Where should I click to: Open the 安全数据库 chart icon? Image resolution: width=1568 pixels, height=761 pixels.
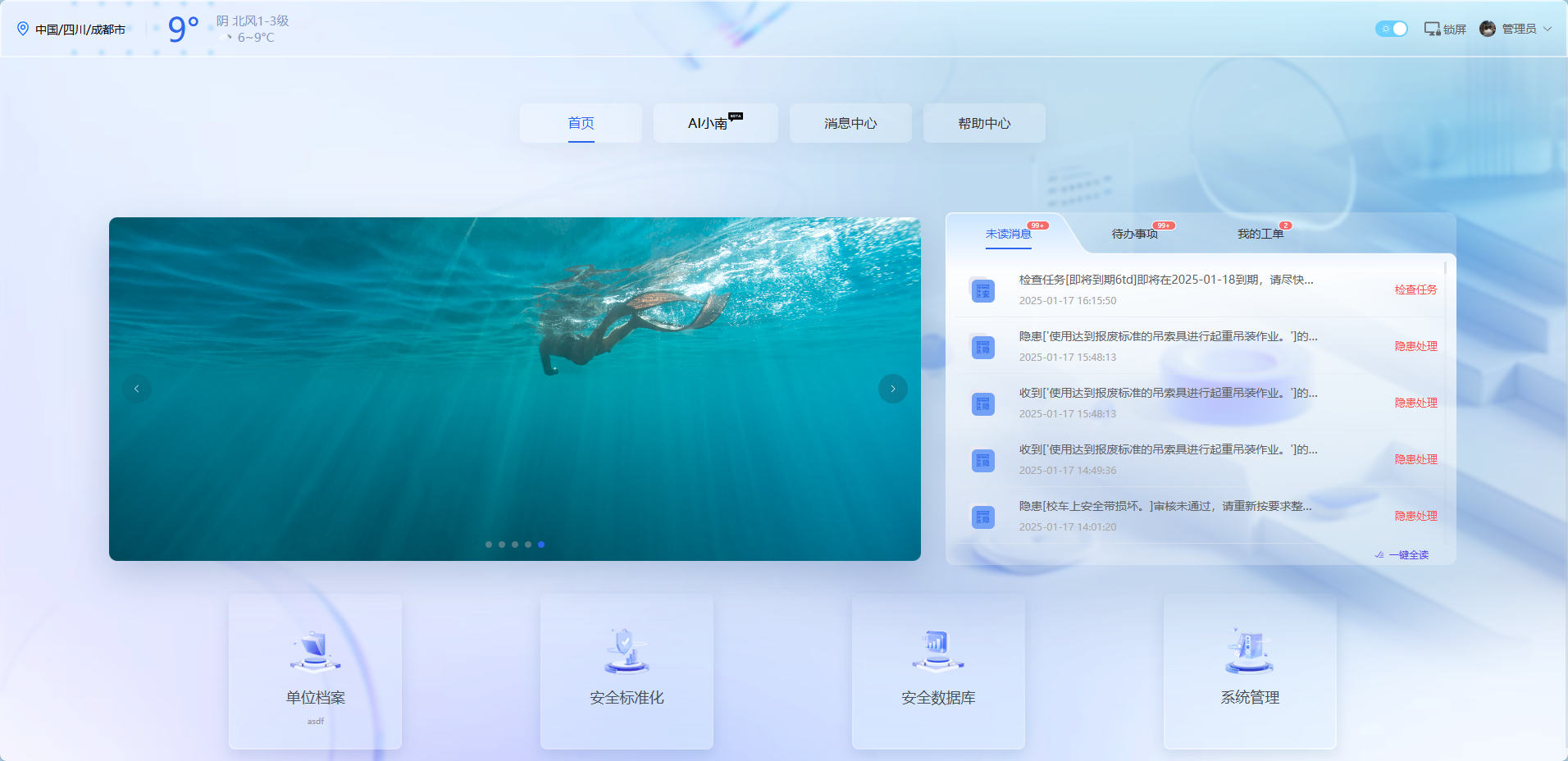coord(938,651)
